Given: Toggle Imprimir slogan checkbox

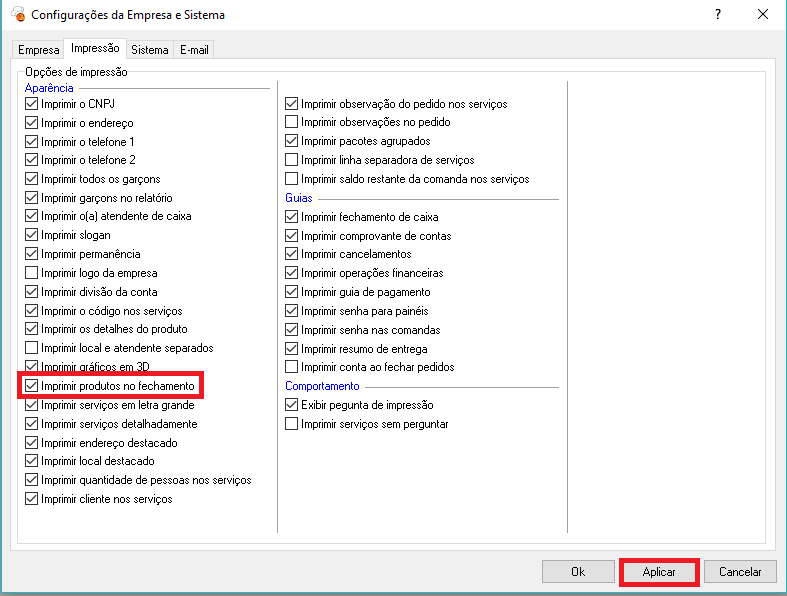Looking at the screenshot, I should (32, 235).
